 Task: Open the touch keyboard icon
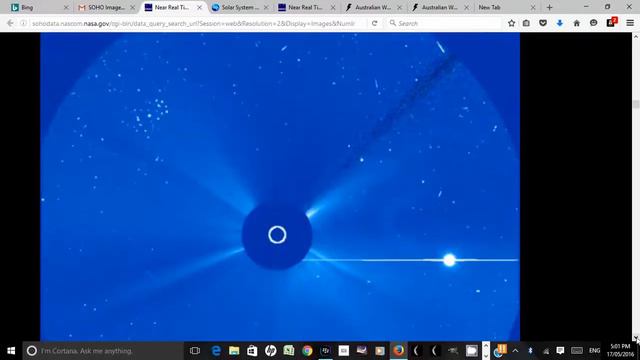[577, 351]
